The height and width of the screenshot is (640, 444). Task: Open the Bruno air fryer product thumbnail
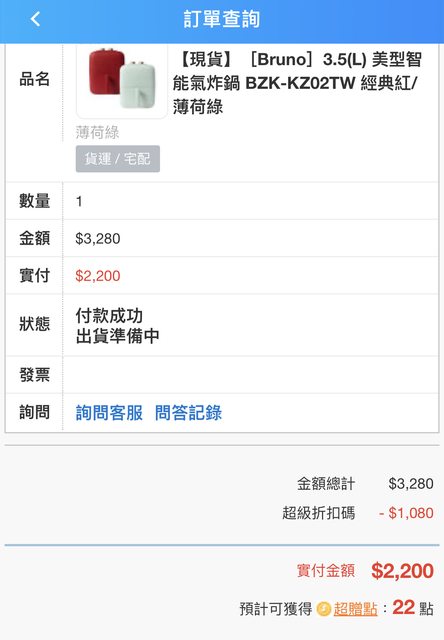pyautogui.click(x=122, y=81)
